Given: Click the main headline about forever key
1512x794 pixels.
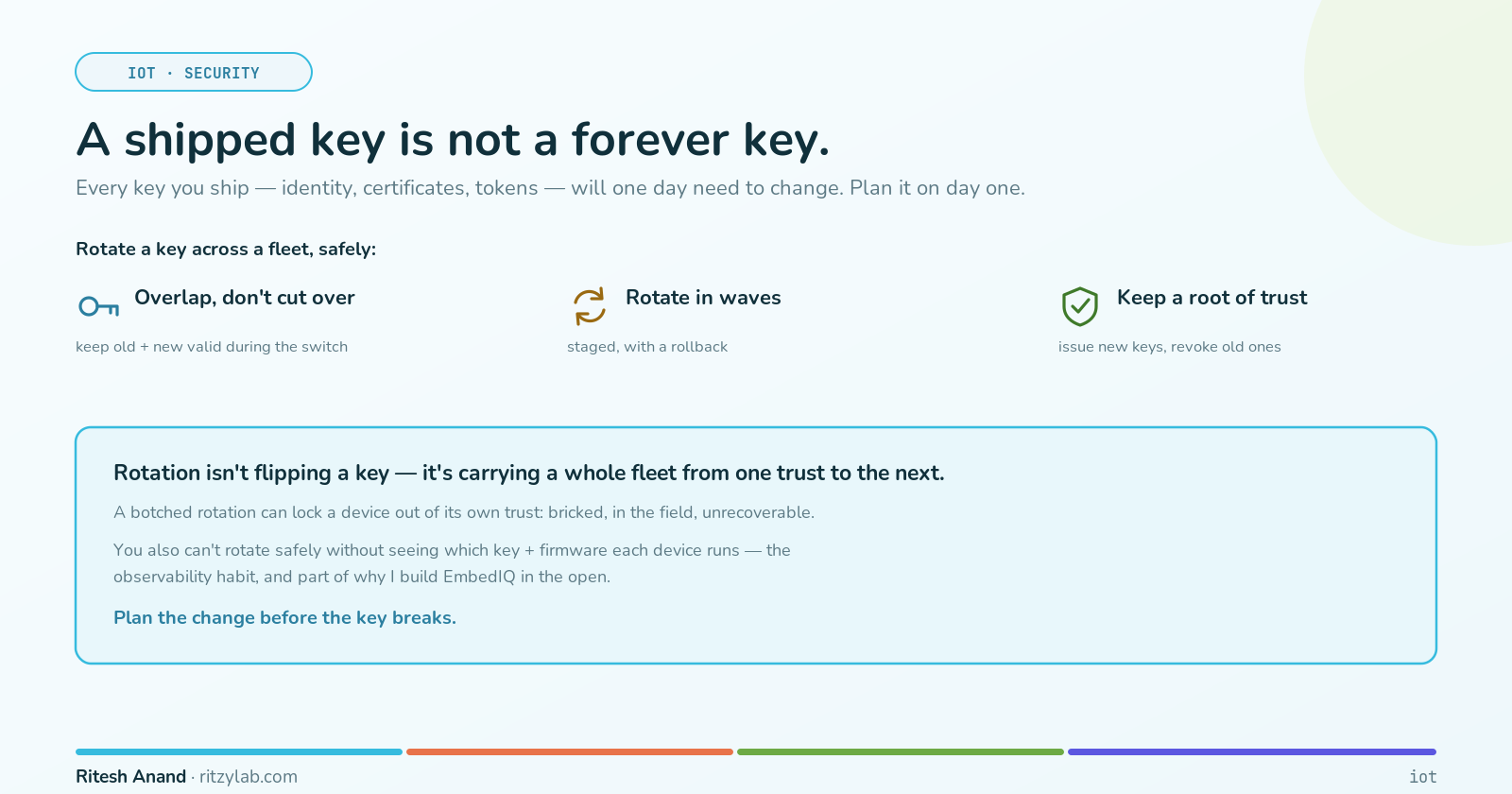Looking at the screenshot, I should 453,139.
